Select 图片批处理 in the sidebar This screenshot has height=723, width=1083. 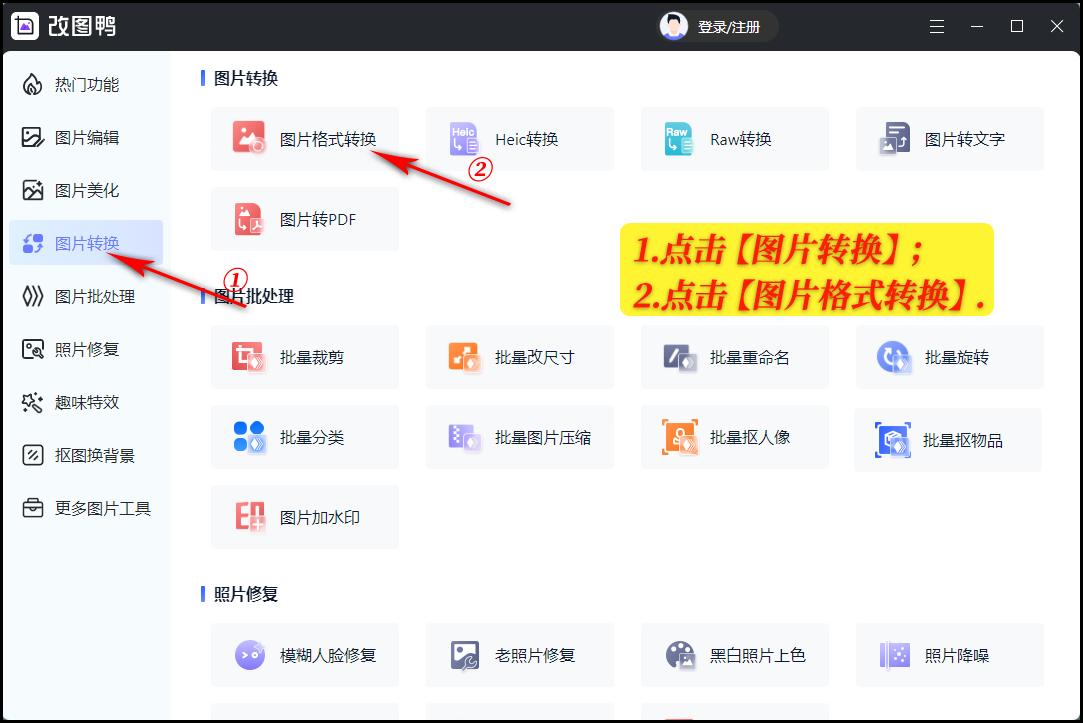86,296
